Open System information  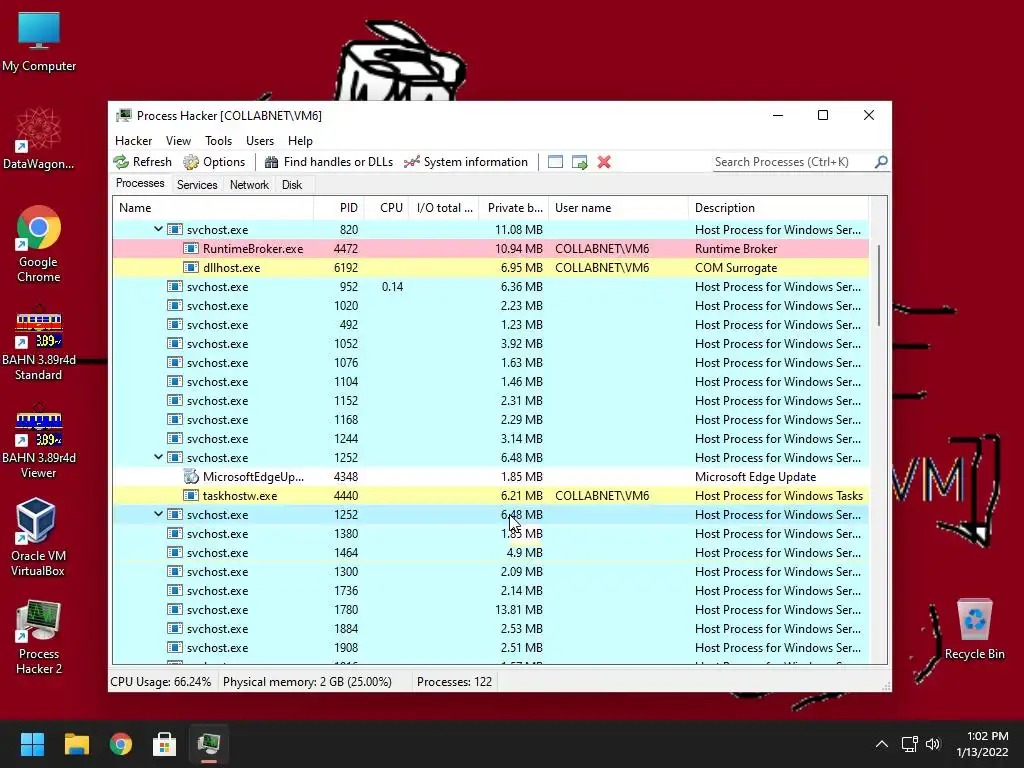[466, 162]
